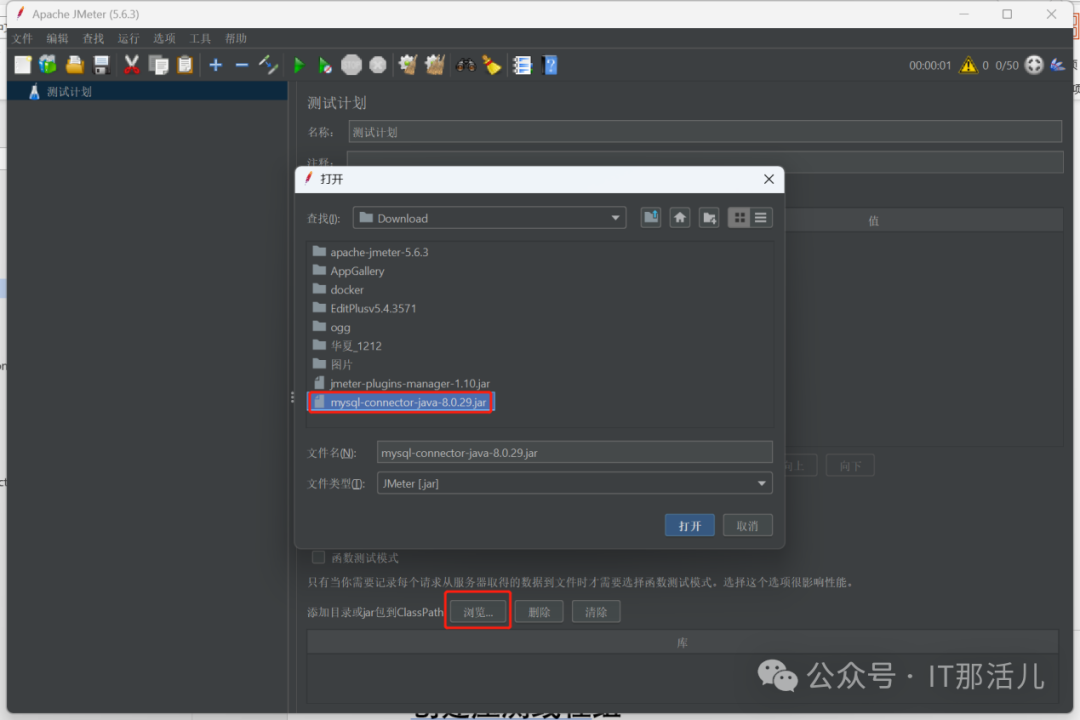Click the 删除 ClassPath button
The height and width of the screenshot is (720, 1080).
tap(539, 611)
